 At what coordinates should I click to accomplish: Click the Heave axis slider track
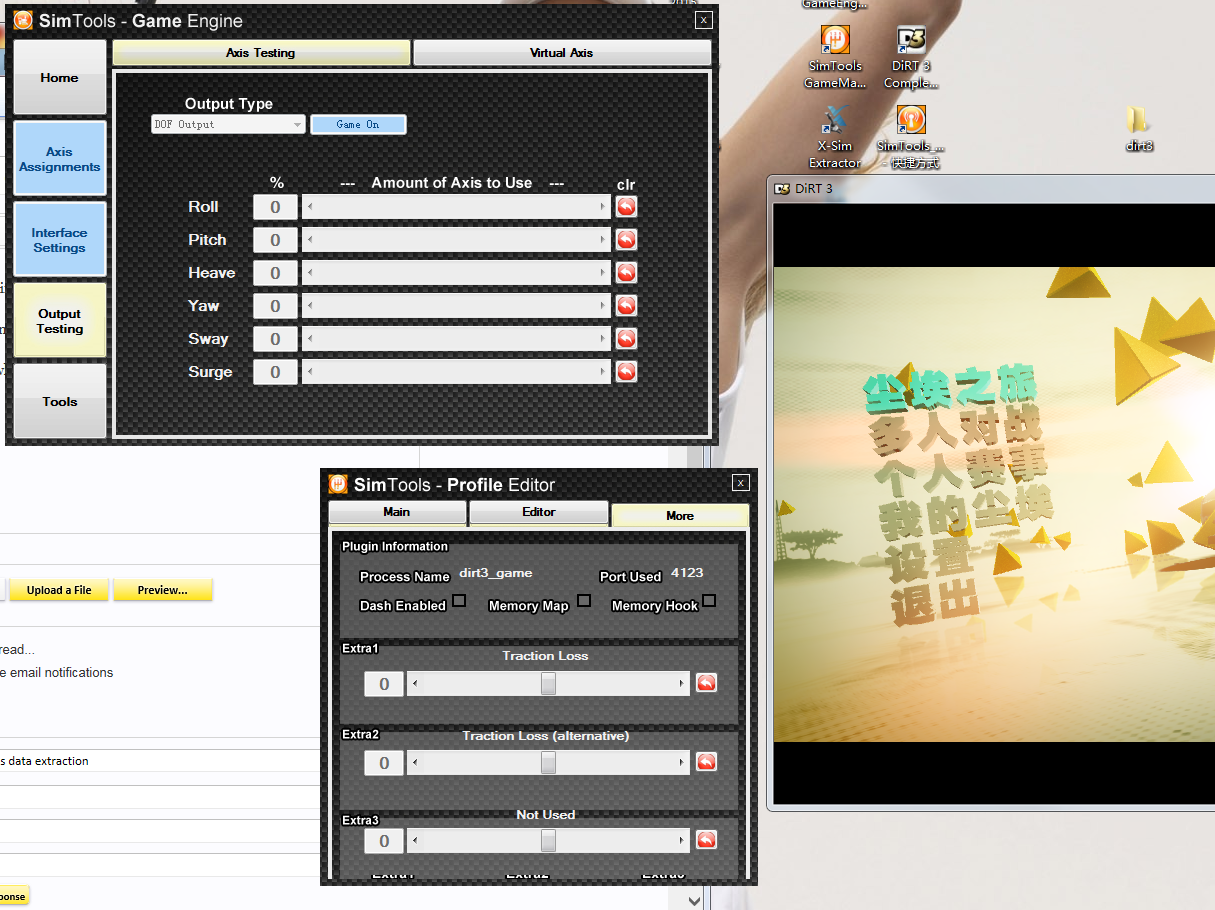click(x=456, y=273)
